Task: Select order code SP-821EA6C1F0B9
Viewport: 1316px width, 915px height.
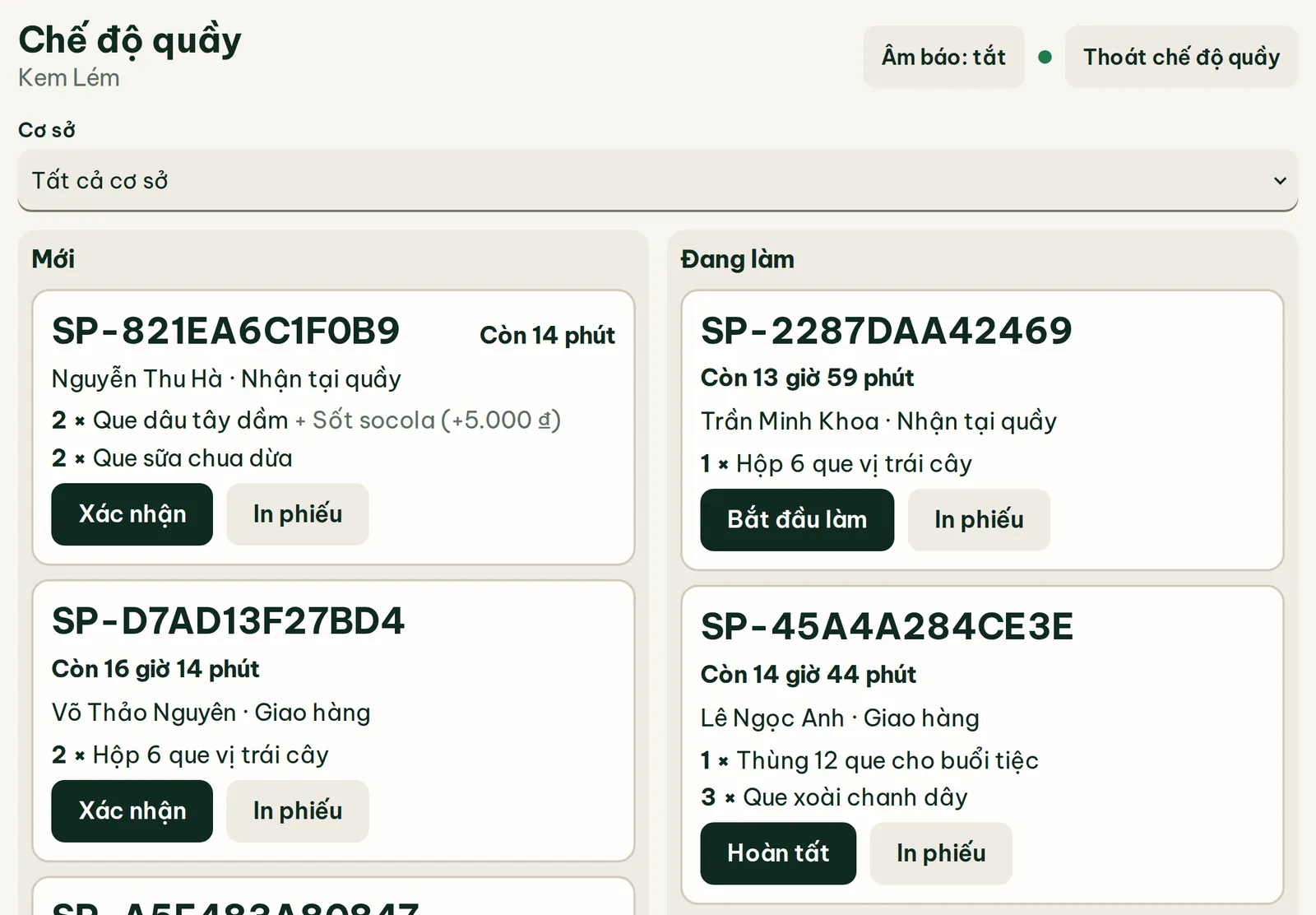Action: pos(225,331)
